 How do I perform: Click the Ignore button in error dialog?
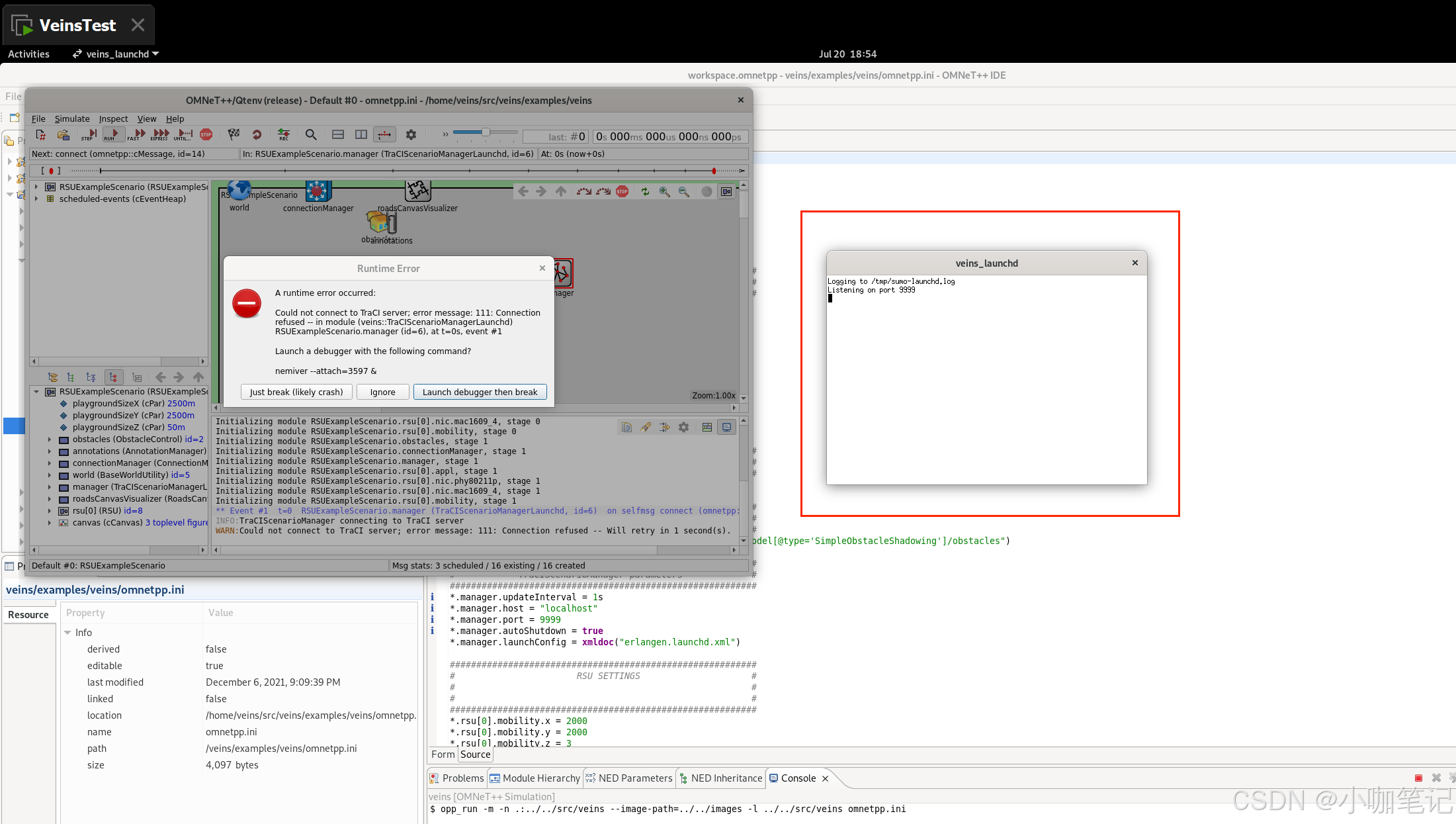point(382,392)
